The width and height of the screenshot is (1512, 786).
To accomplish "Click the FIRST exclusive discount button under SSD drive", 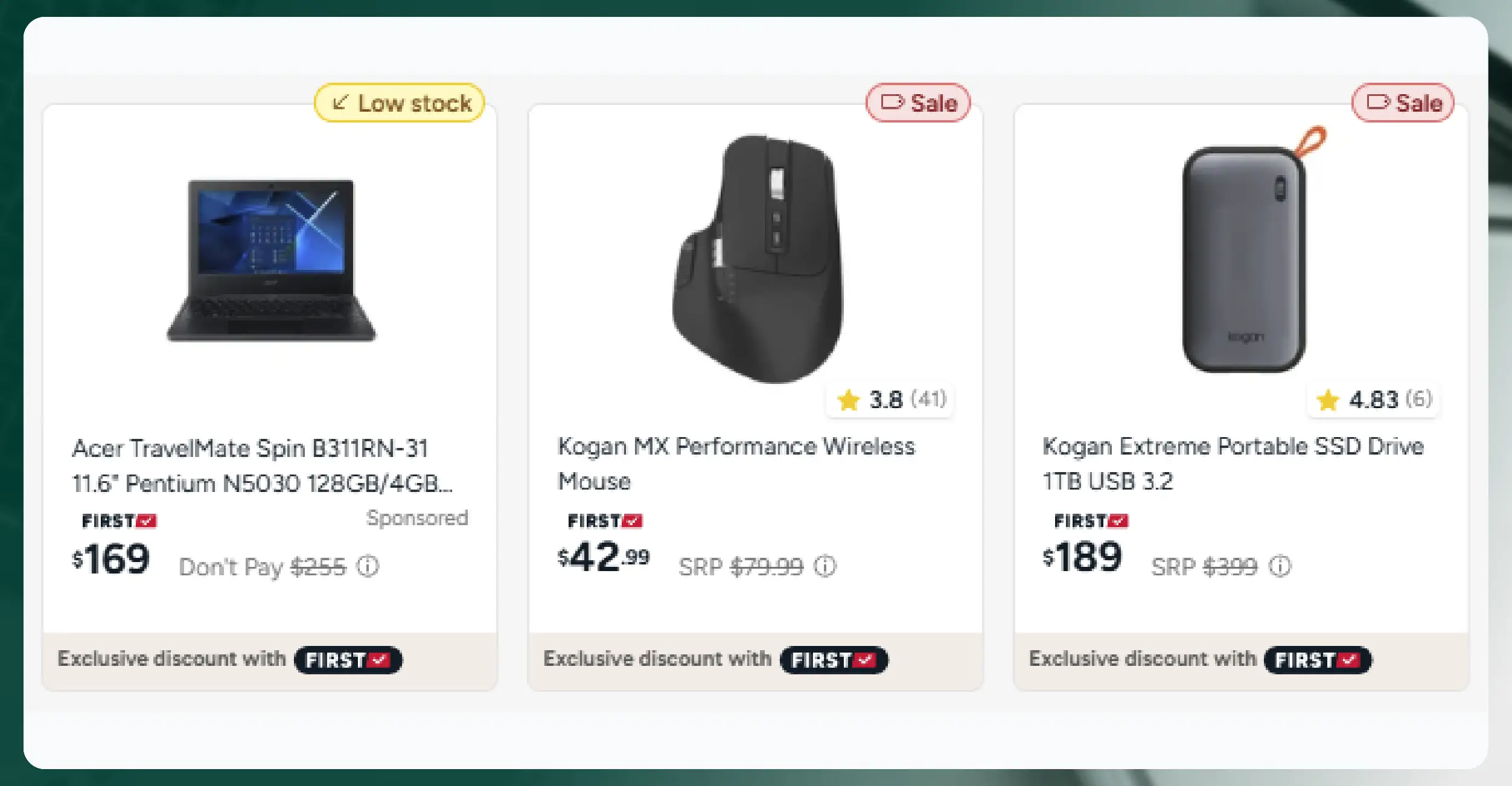I will tap(1318, 660).
